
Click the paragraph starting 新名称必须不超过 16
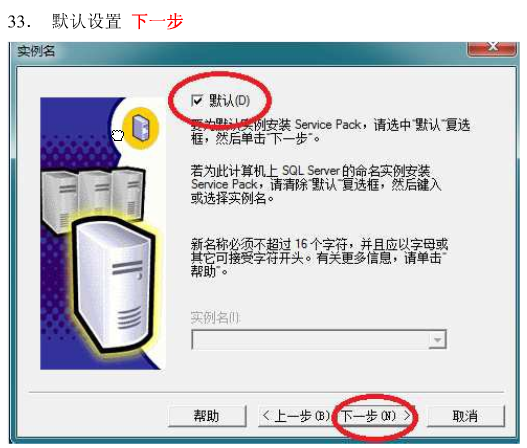click(x=319, y=257)
